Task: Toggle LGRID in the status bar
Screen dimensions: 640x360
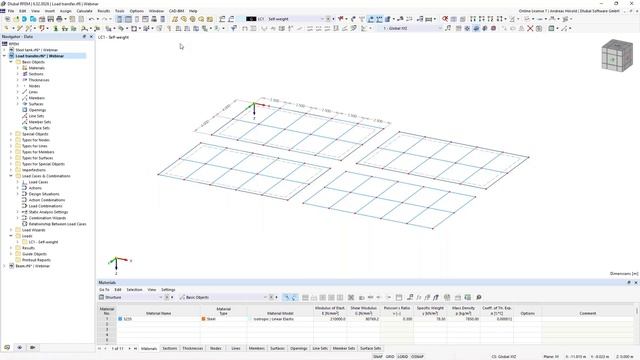Action: 403,357
